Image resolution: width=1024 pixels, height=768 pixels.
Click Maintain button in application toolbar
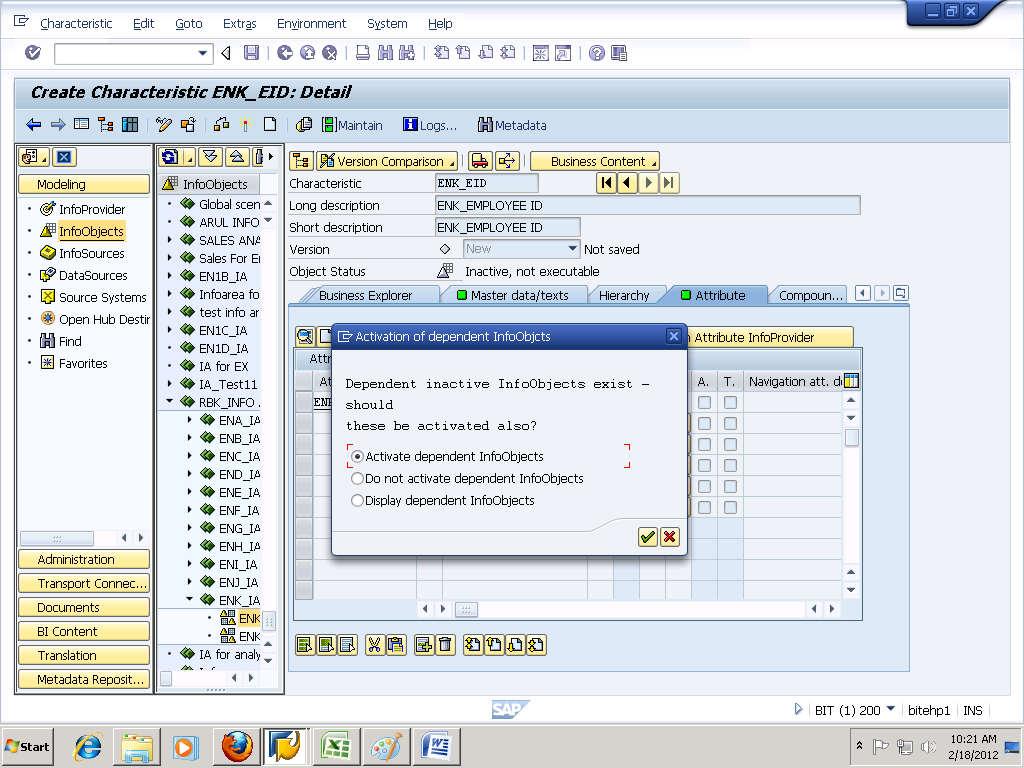coord(353,125)
